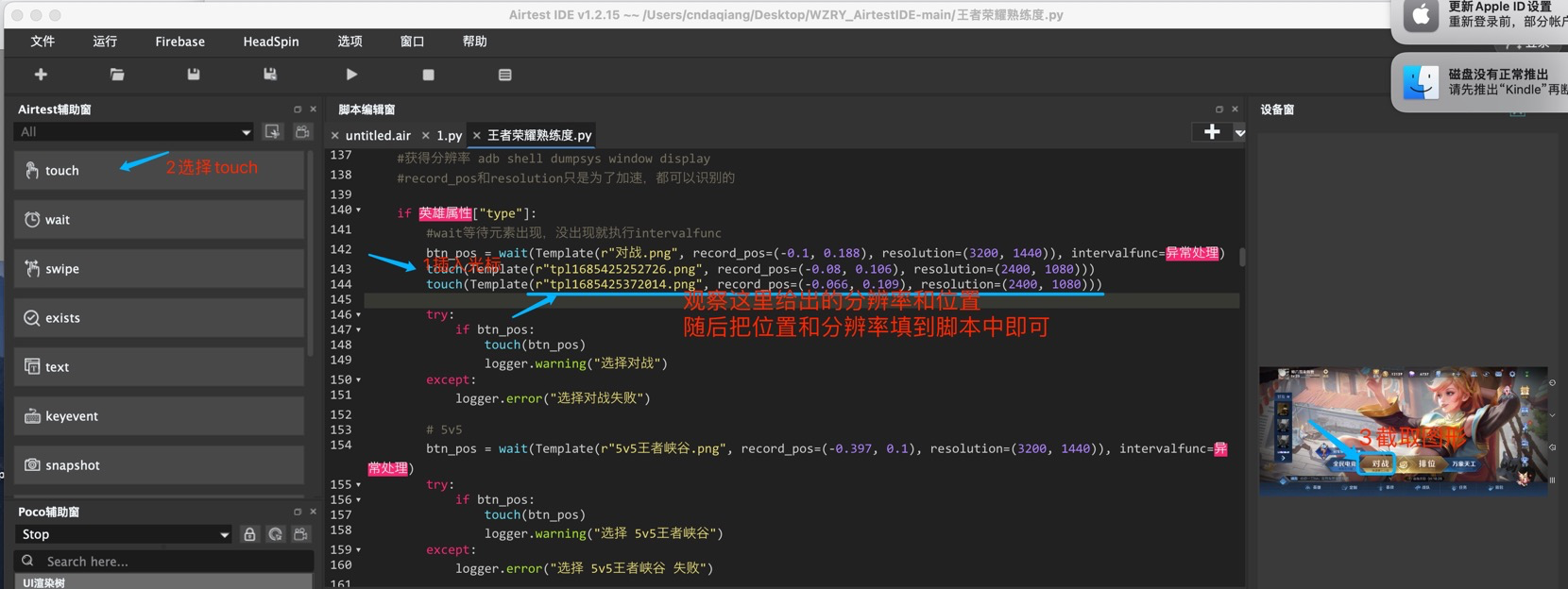Select the keyevent command

point(159,416)
